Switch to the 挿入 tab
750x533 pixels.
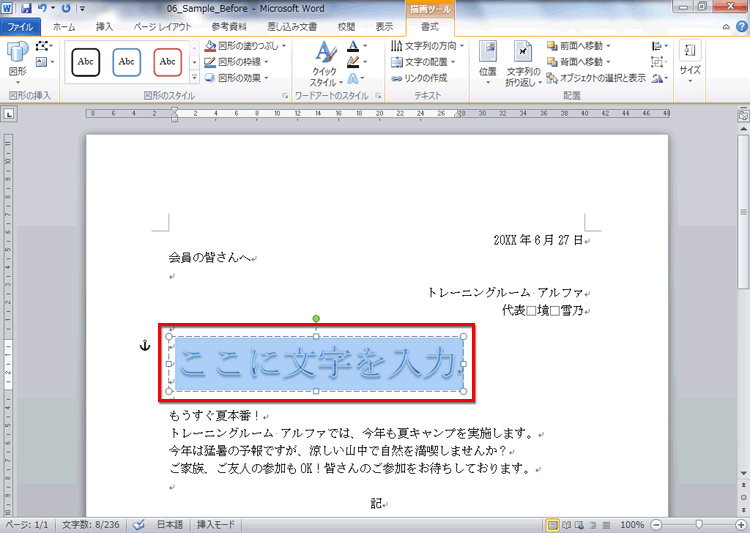[104, 27]
